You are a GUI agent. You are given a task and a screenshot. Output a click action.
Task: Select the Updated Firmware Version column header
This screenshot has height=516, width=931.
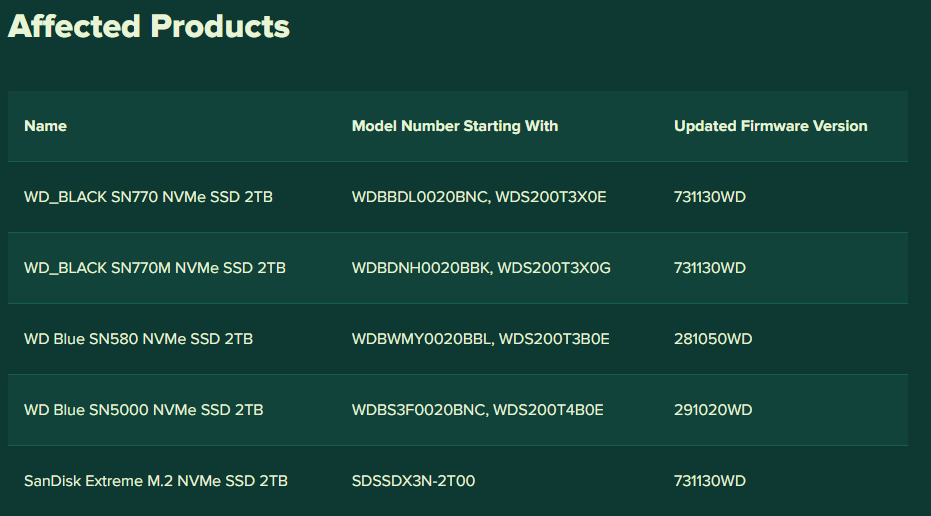771,126
